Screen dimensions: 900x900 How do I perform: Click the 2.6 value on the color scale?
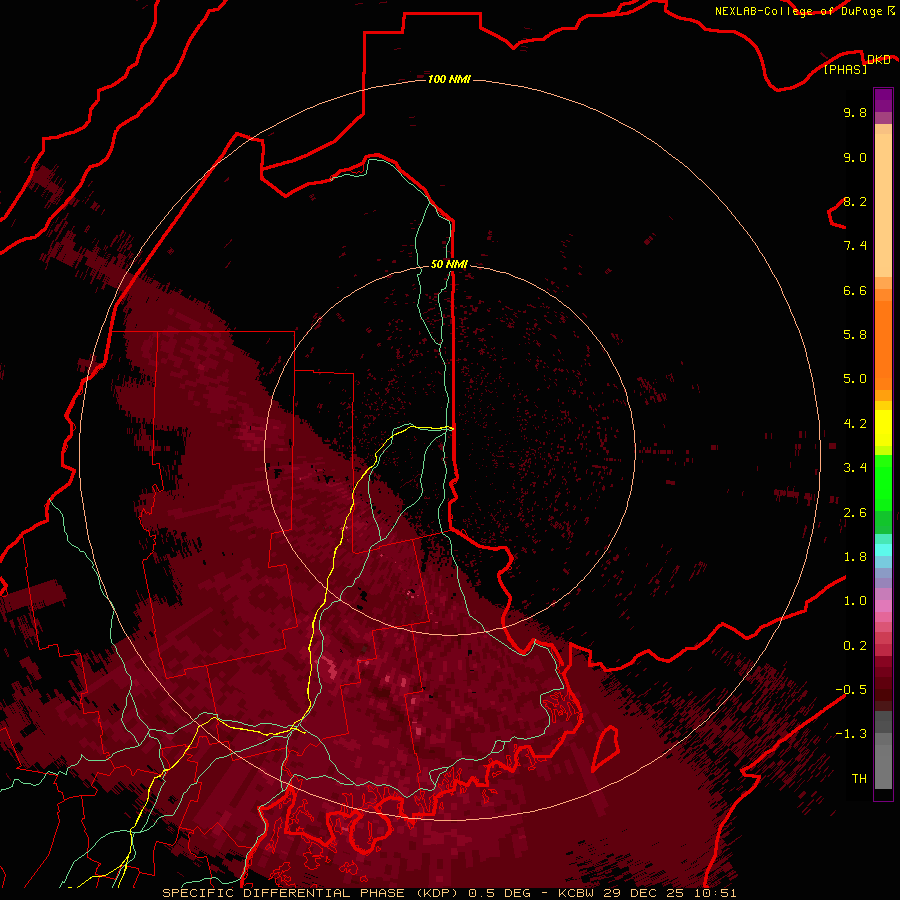[x=855, y=513]
